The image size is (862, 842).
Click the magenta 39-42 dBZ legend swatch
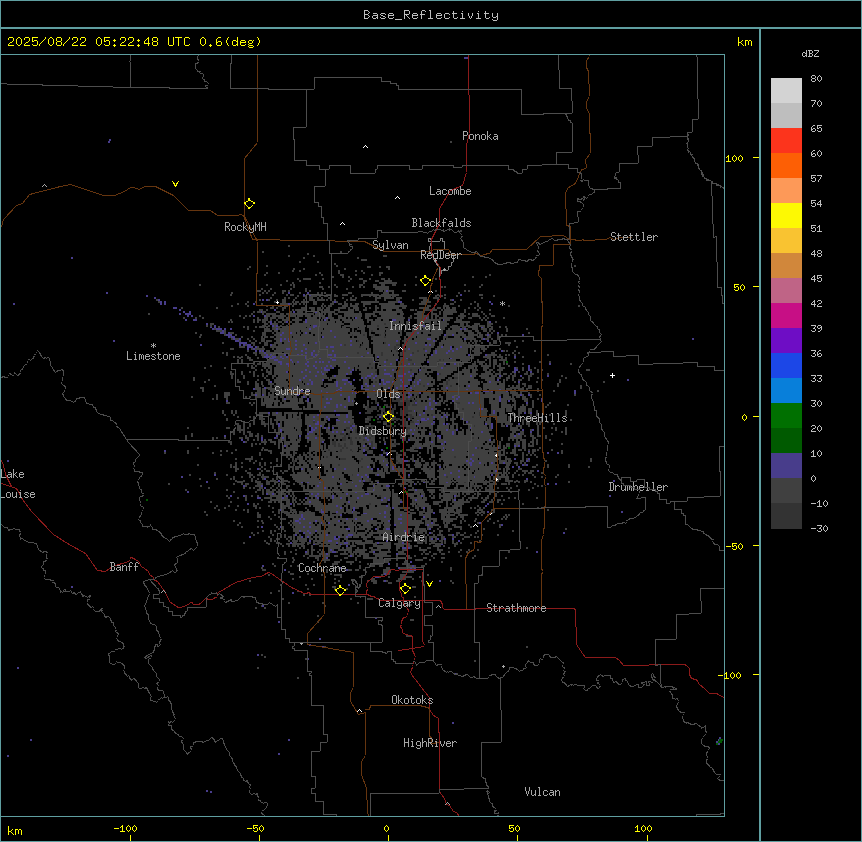click(x=786, y=315)
